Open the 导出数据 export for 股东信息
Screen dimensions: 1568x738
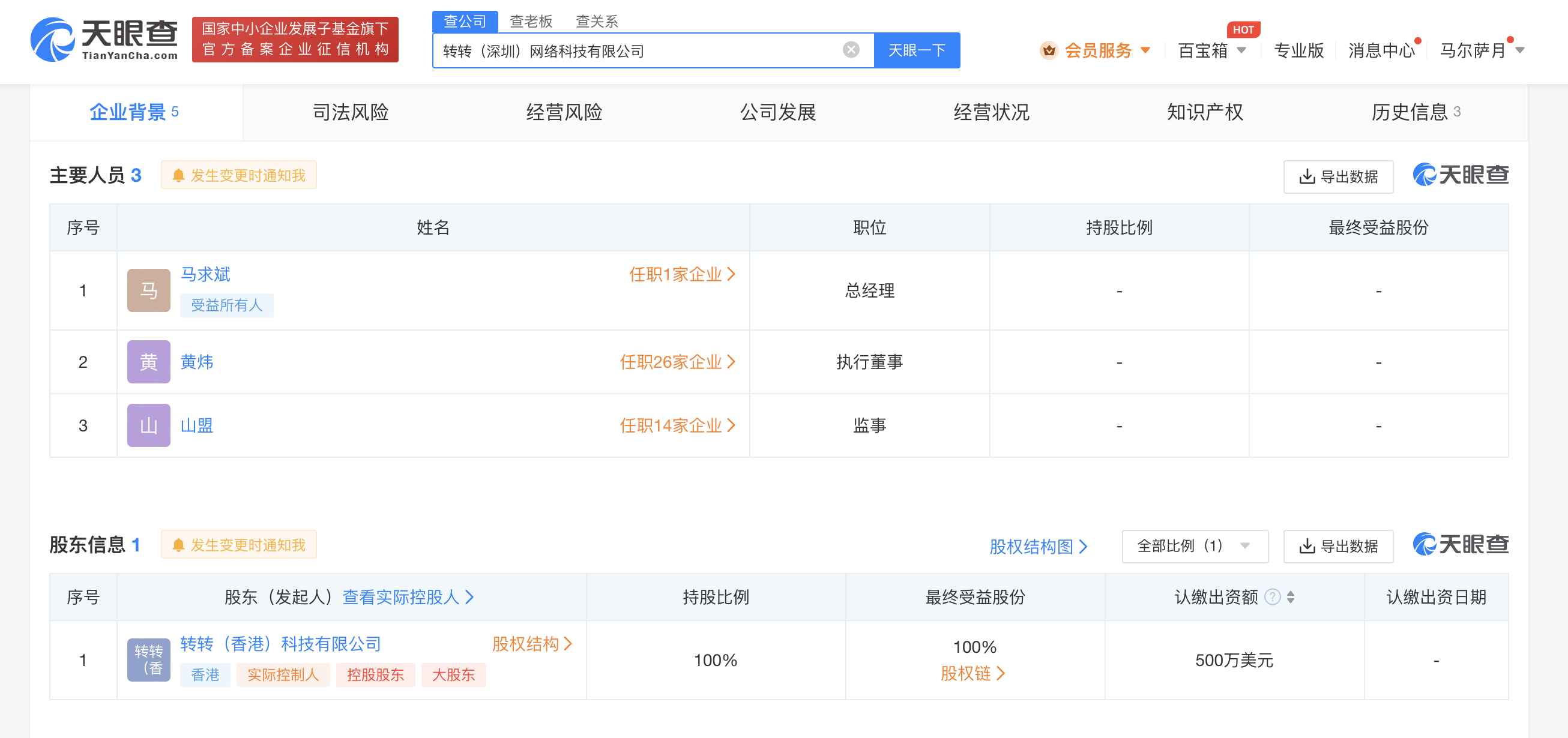coord(1337,546)
